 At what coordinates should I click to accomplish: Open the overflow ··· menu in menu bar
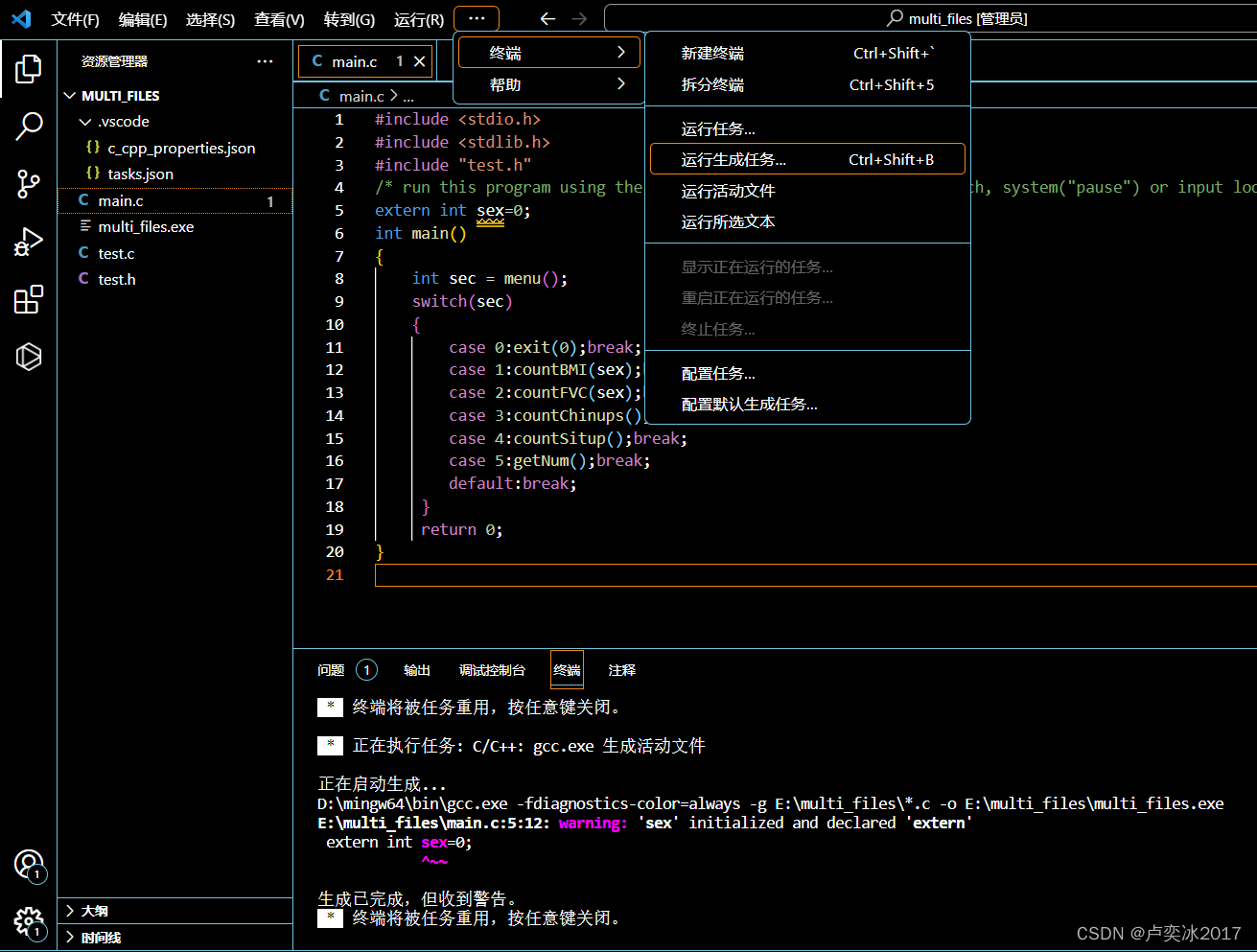477,18
